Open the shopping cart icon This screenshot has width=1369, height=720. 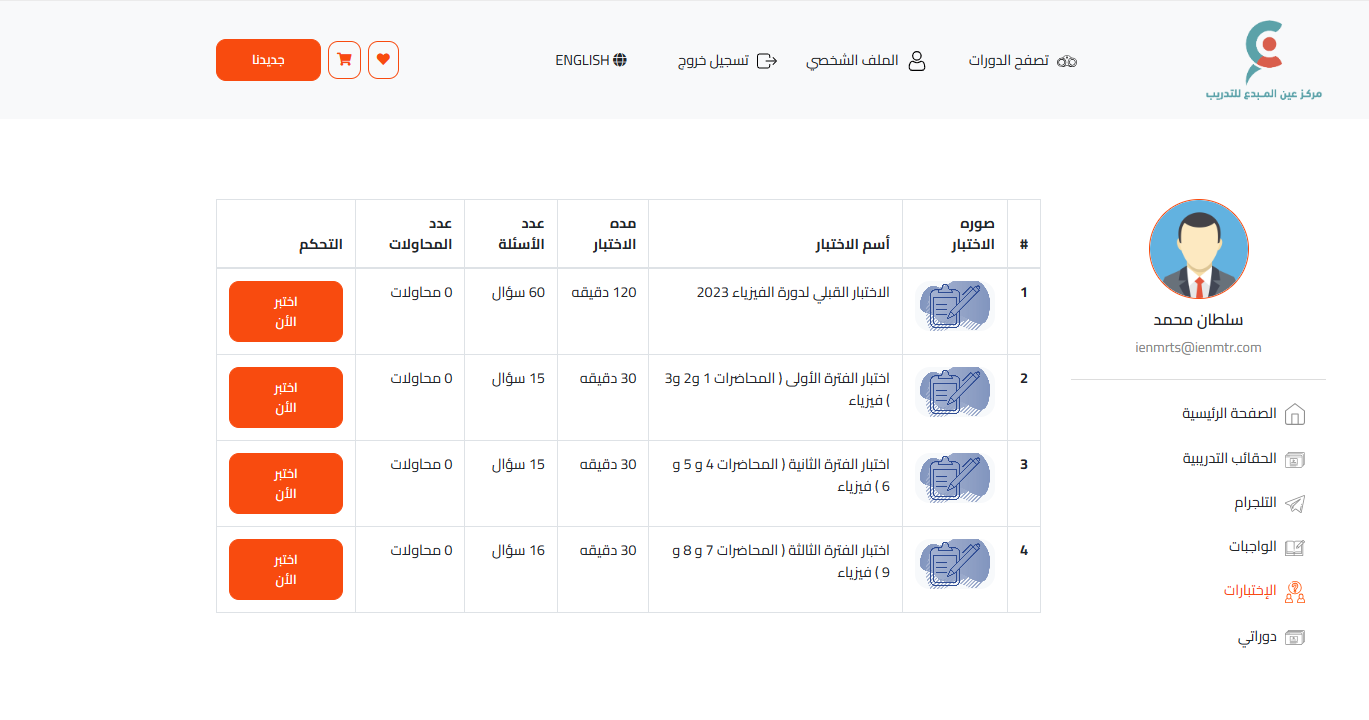(x=344, y=60)
